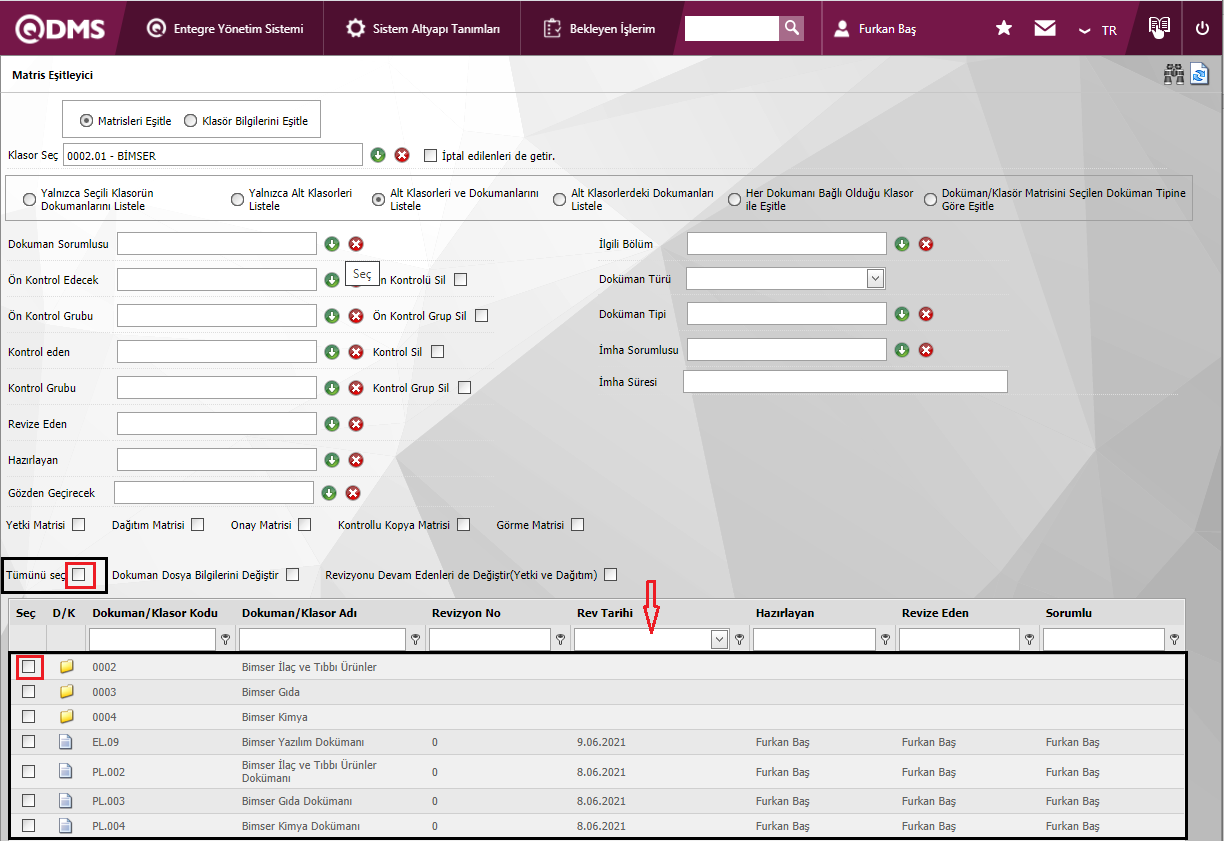The width and height of the screenshot is (1224, 841).
Task: Click the red clear icon for İmha Sorumlusu
Action: 926,350
